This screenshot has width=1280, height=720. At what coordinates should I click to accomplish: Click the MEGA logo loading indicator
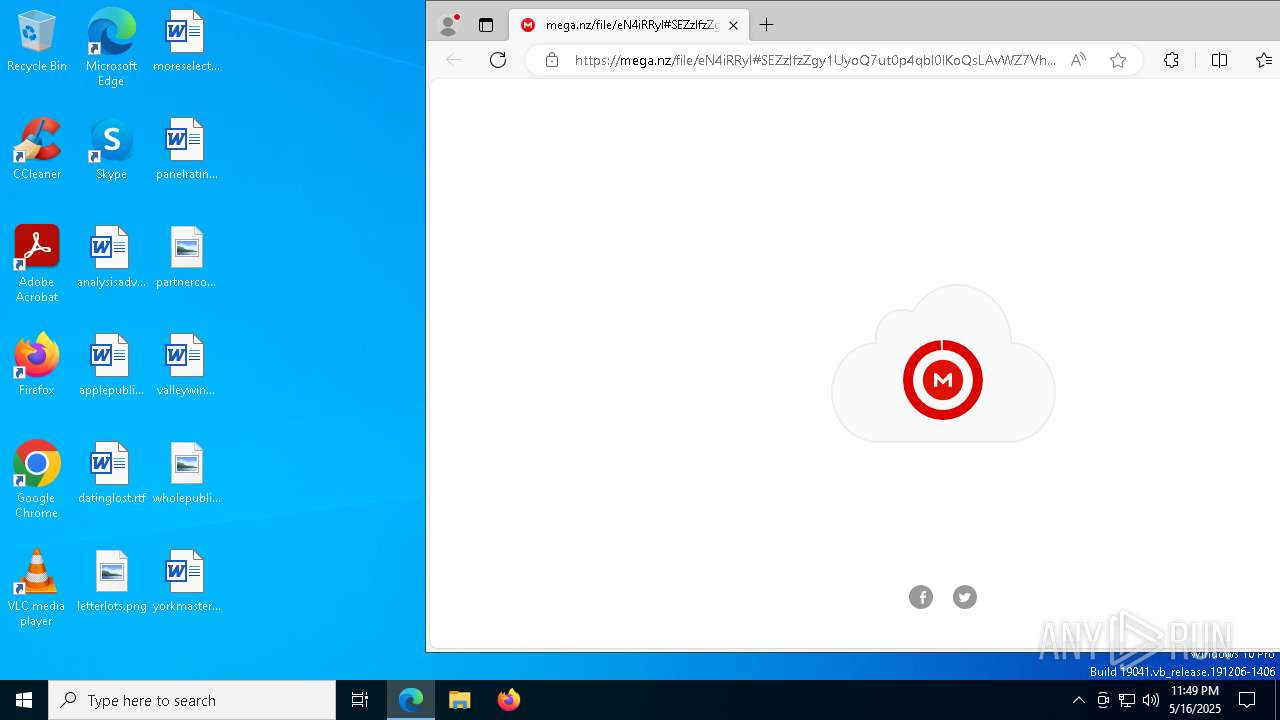click(943, 380)
